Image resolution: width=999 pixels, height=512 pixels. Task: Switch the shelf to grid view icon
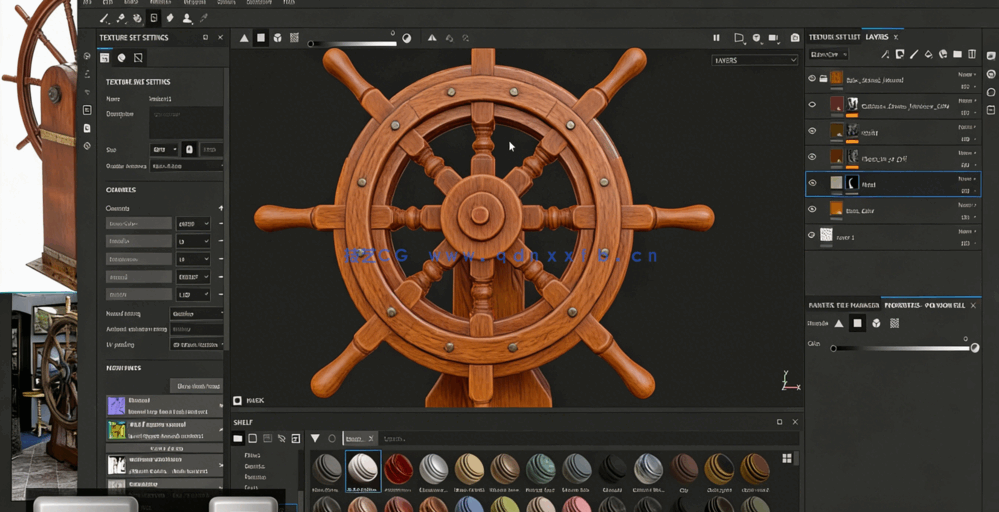(787, 459)
